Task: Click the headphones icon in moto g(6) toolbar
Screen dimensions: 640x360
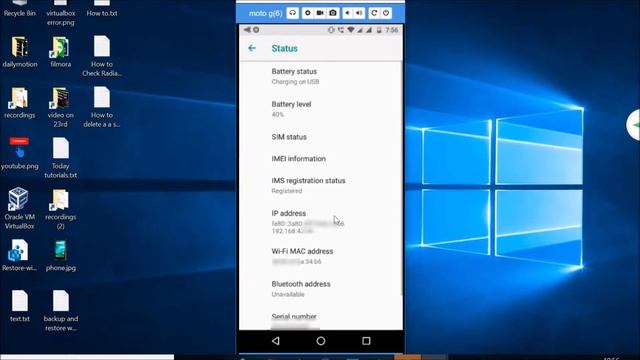Action: pyautogui.click(x=292, y=13)
